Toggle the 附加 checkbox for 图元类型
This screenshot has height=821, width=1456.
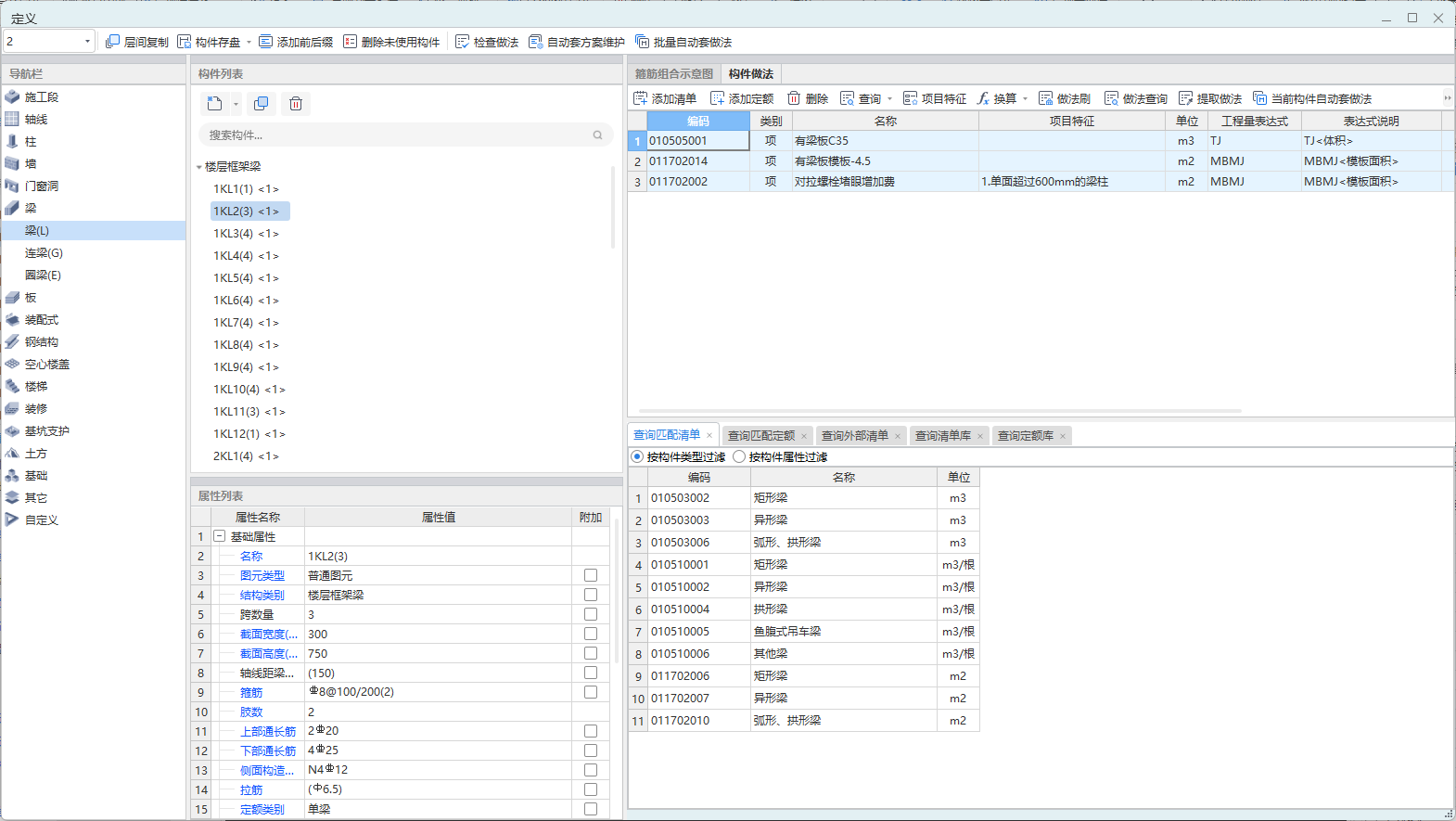(591, 575)
